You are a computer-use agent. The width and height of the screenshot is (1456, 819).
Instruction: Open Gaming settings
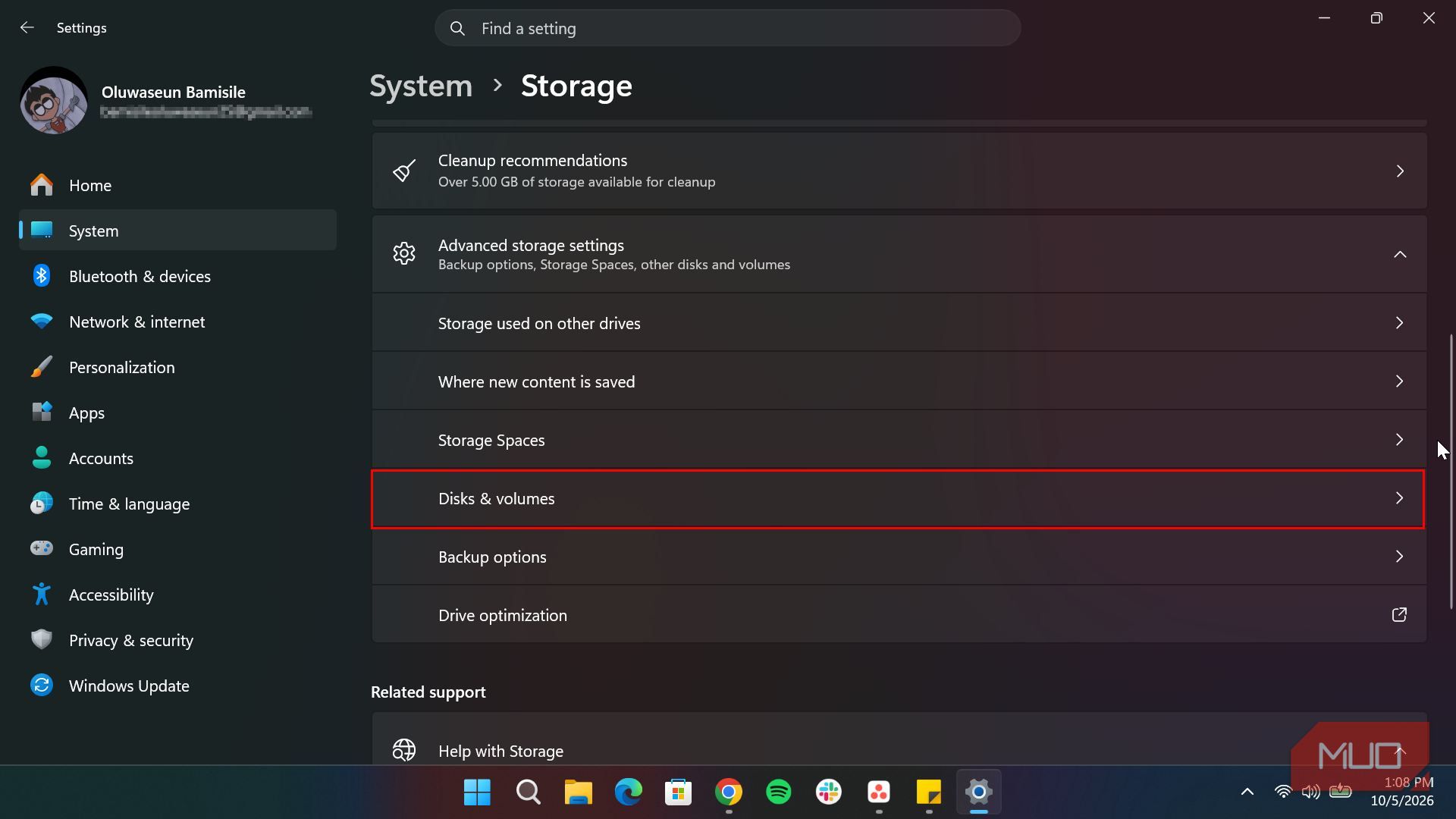point(177,549)
